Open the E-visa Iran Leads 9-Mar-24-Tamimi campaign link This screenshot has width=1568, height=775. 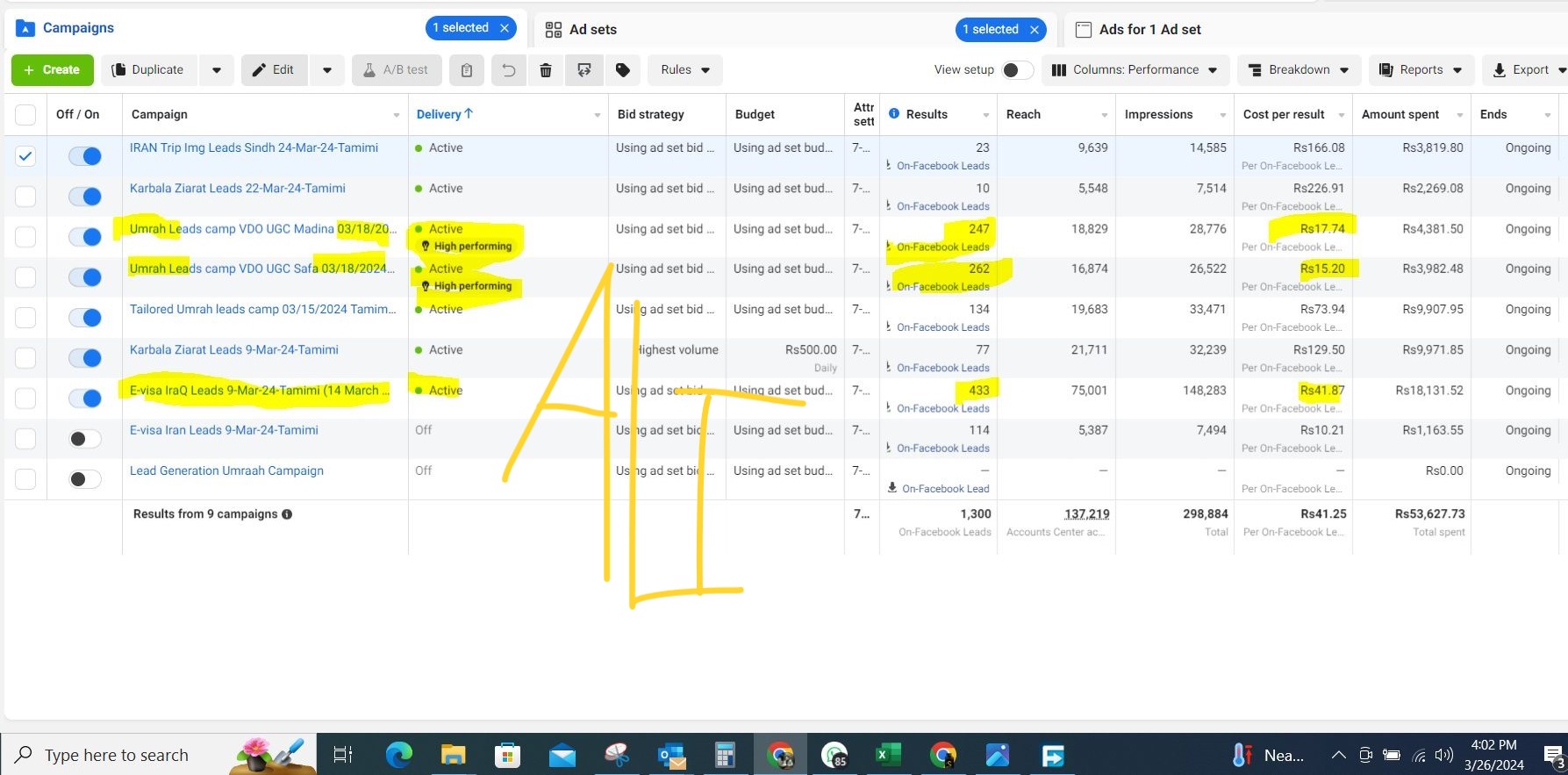pyautogui.click(x=224, y=430)
